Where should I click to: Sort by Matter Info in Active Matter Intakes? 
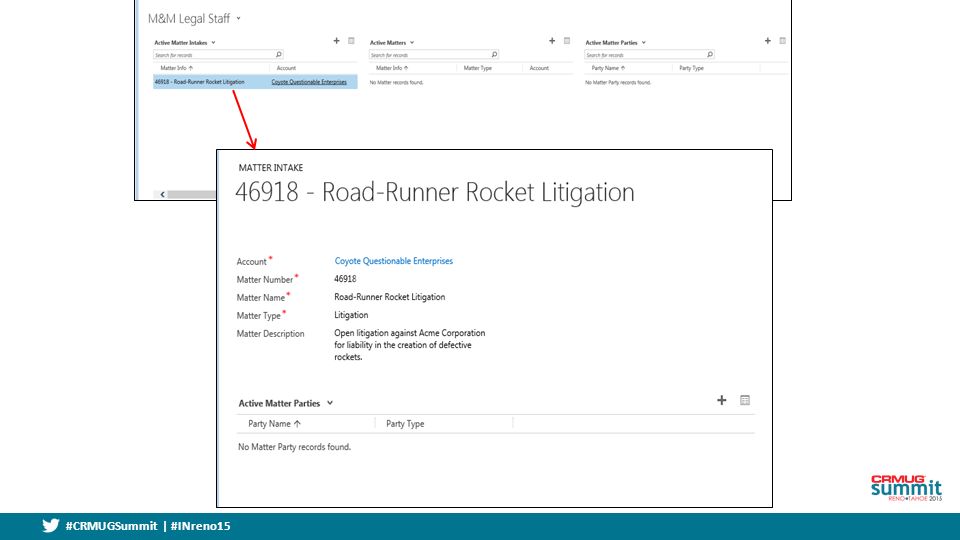[176, 68]
